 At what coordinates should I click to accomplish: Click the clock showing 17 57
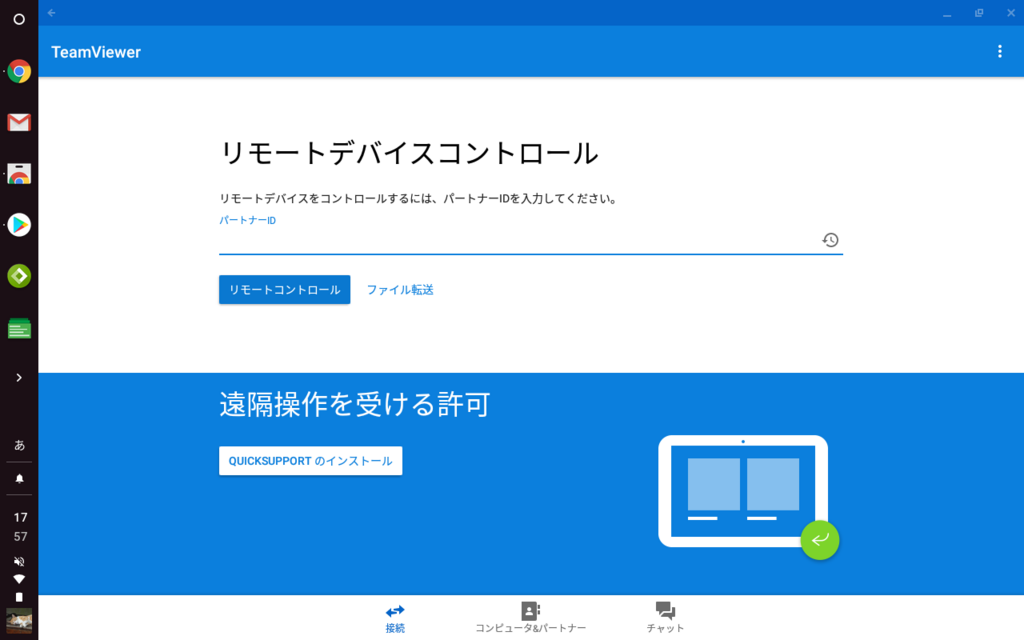pyautogui.click(x=20, y=527)
